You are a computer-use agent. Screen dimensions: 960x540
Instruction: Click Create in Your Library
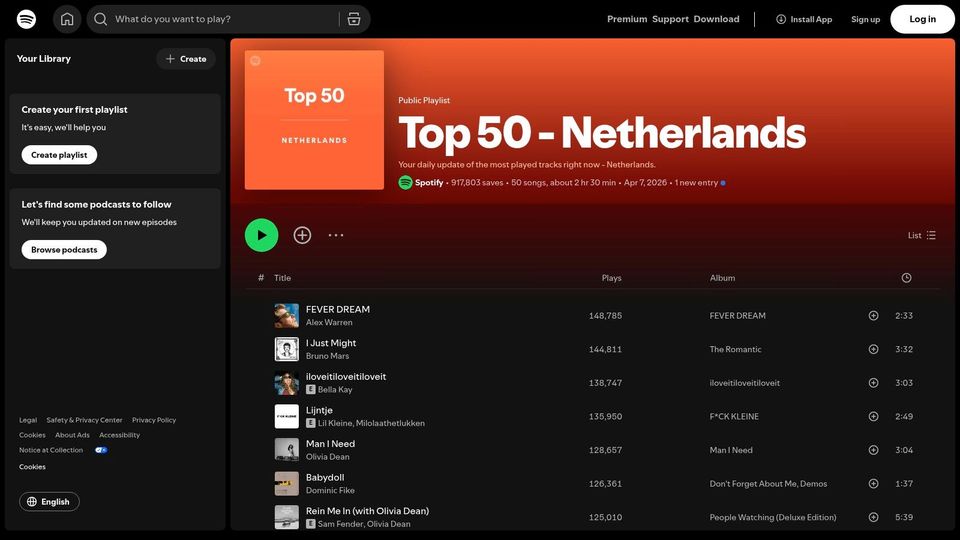pyautogui.click(x=186, y=59)
